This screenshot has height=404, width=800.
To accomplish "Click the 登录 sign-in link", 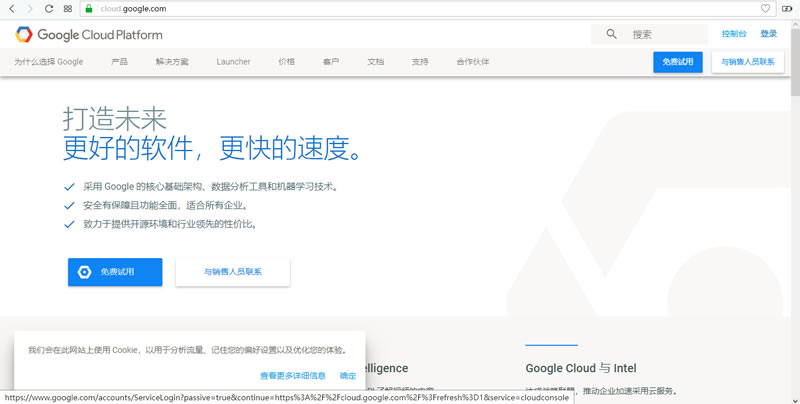I will 768,34.
